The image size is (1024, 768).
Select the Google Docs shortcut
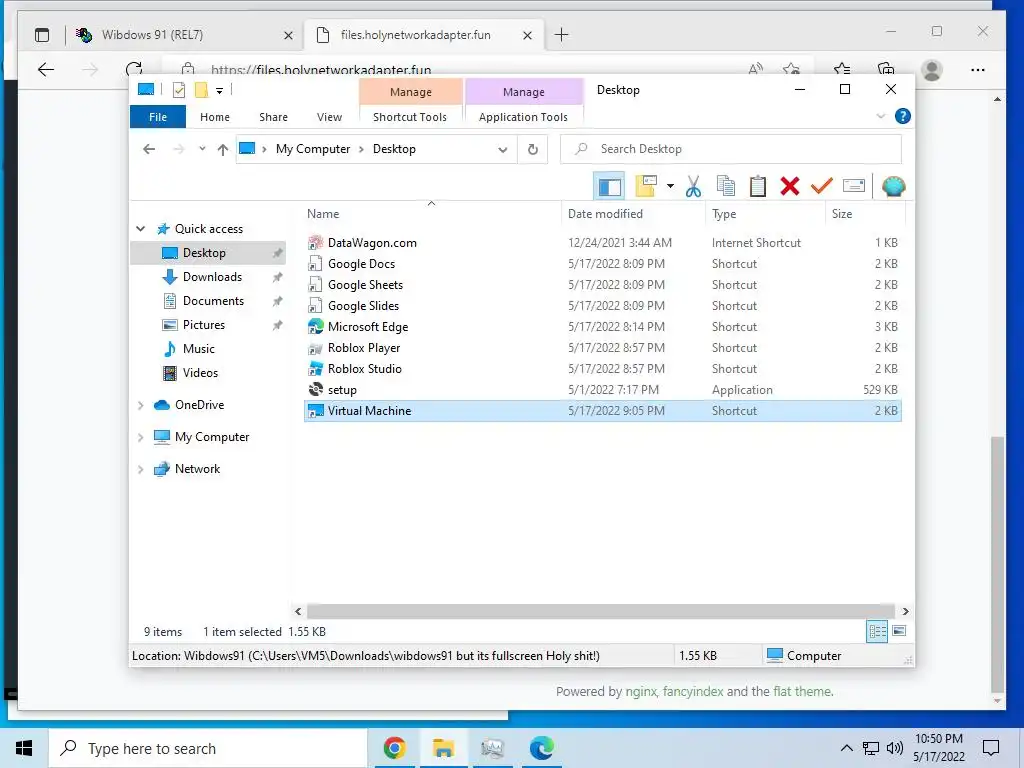[x=603, y=264]
